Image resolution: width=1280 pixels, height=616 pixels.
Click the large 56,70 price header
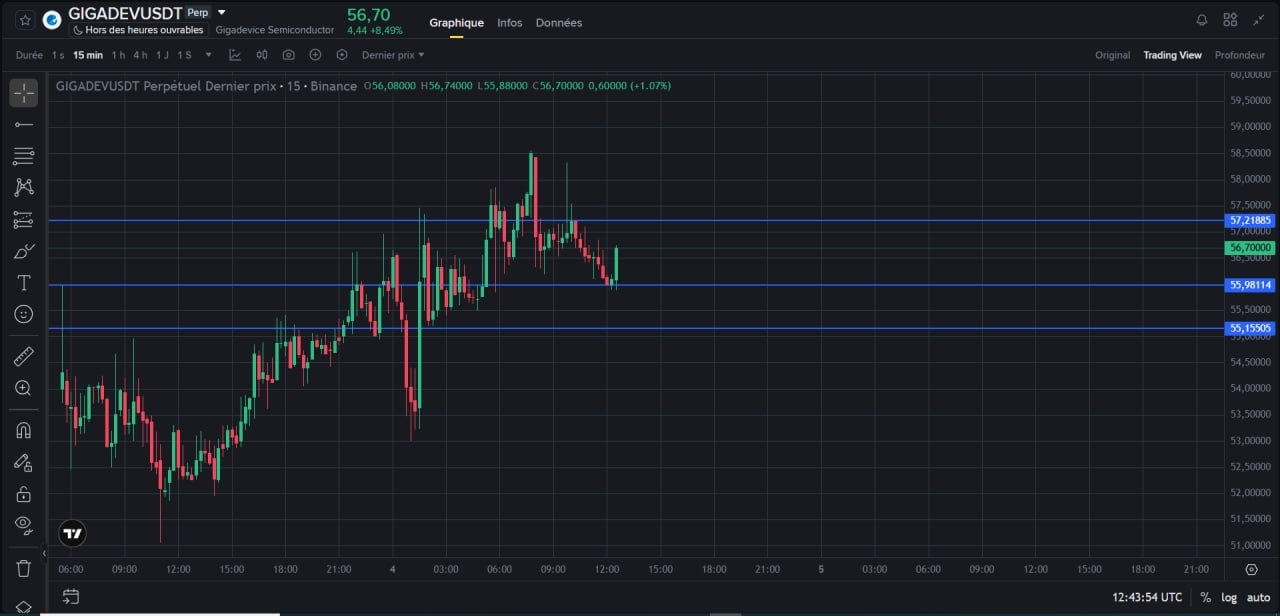368,14
